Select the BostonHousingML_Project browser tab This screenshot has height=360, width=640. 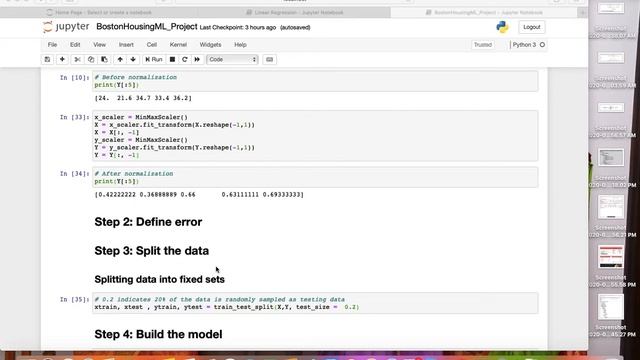point(484,13)
